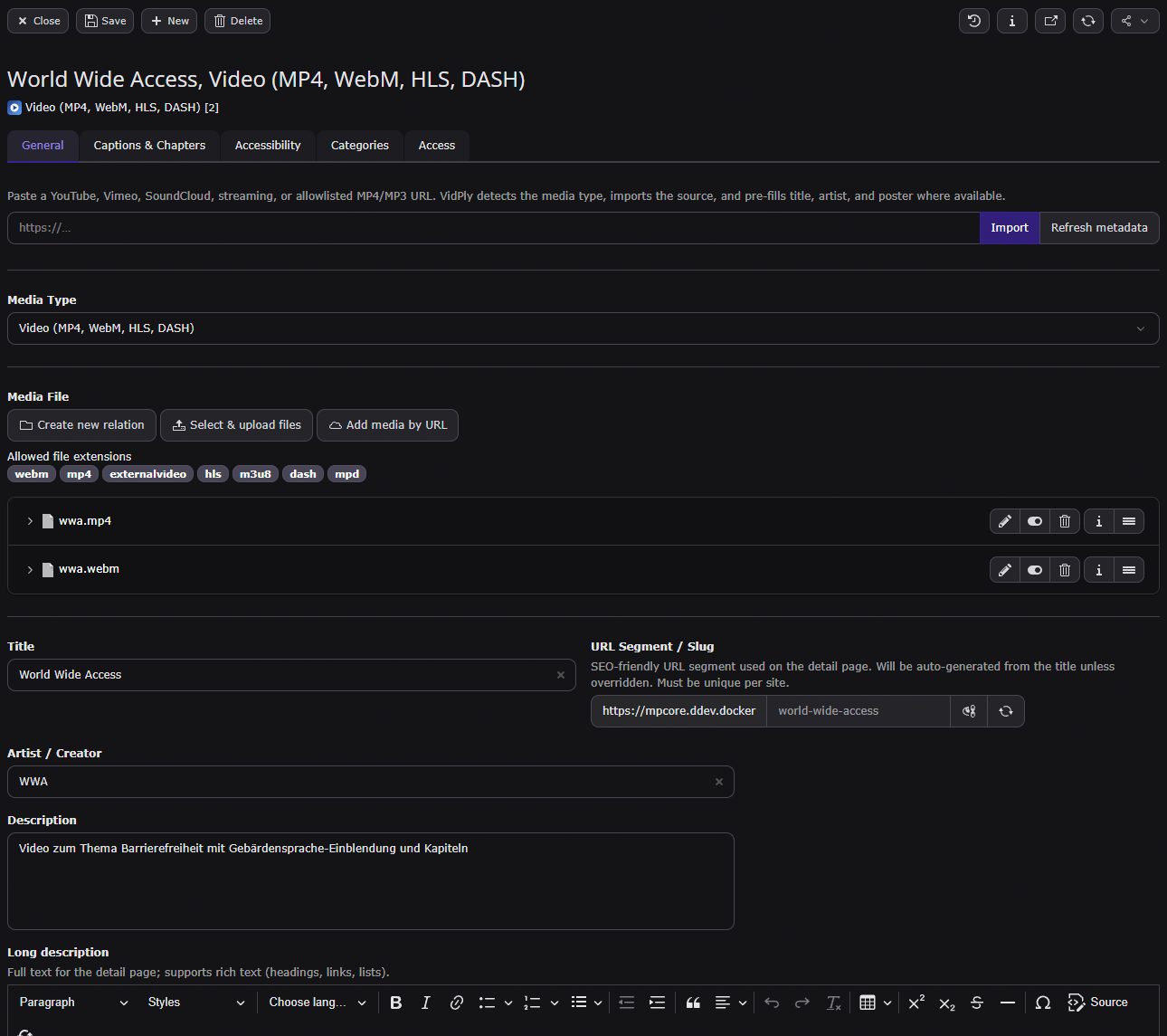This screenshot has height=1036, width=1167.
Task: Clear the Artist / Creator field
Action: point(719,782)
